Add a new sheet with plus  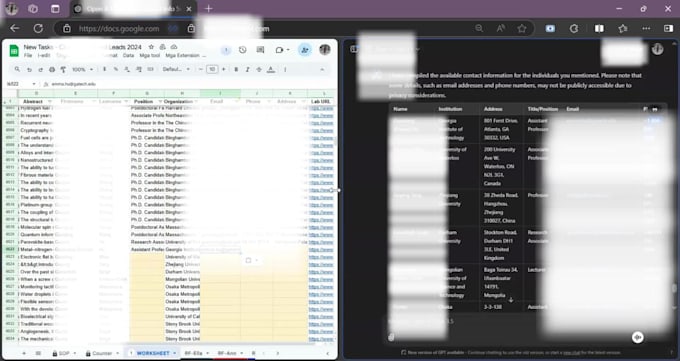coord(24,353)
